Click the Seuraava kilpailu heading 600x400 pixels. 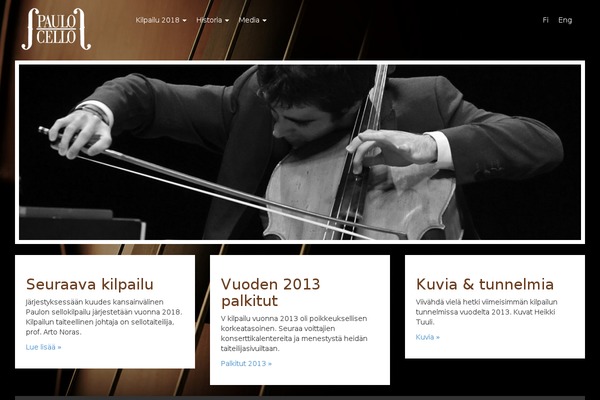pyautogui.click(x=90, y=284)
